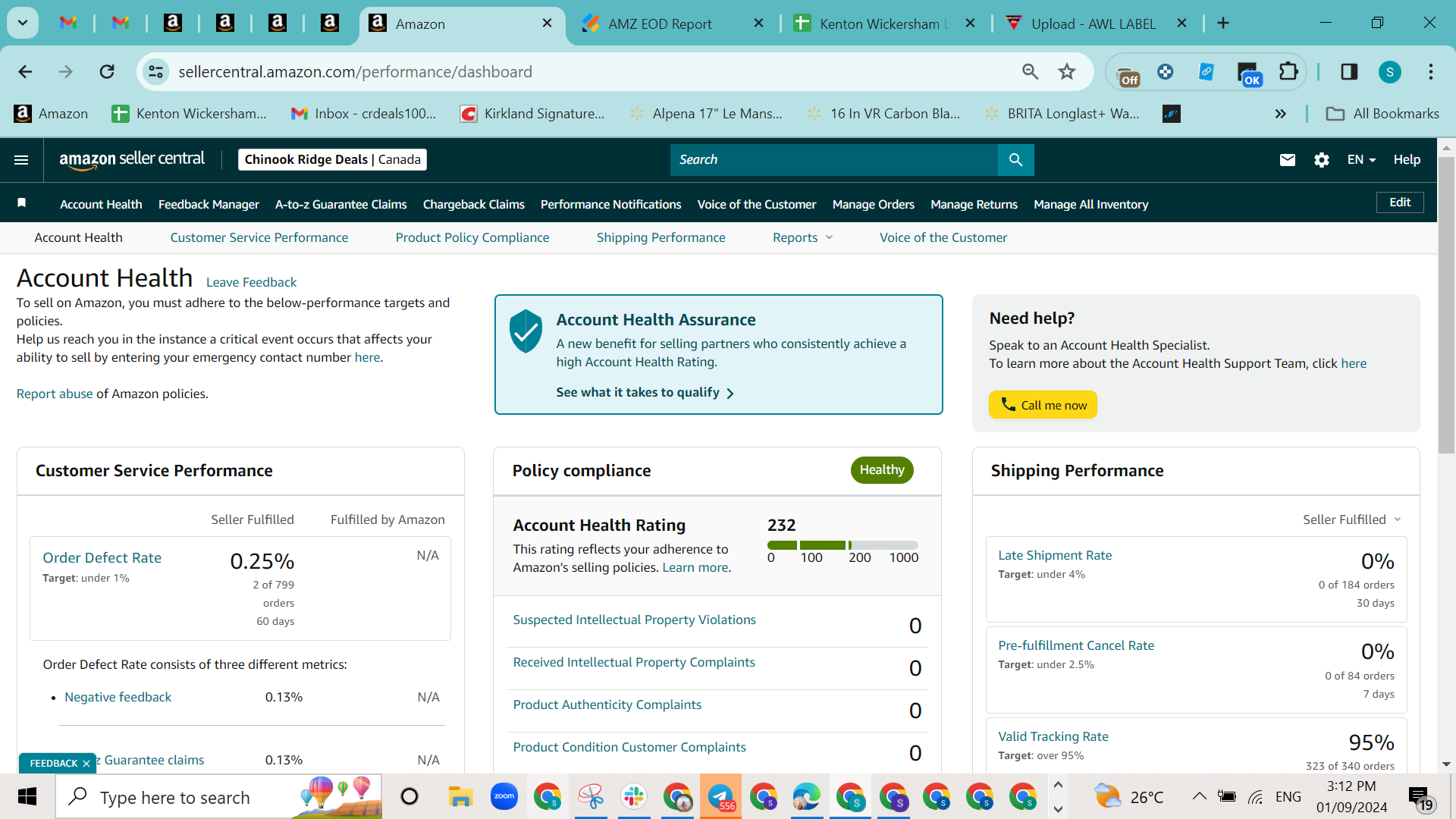This screenshot has height=819, width=1456.
Task: Open the Report abuse link
Action: coord(55,394)
